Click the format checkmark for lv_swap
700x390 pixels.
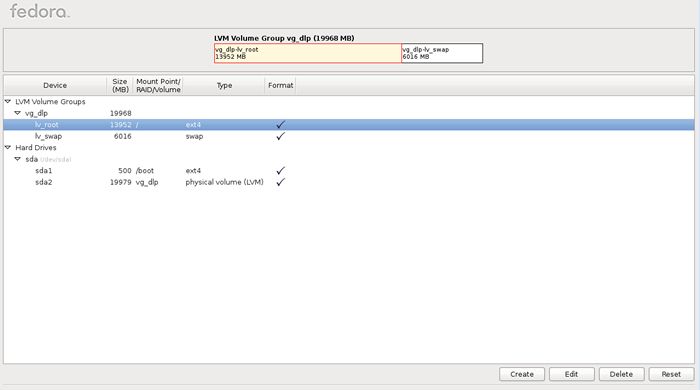(x=280, y=136)
